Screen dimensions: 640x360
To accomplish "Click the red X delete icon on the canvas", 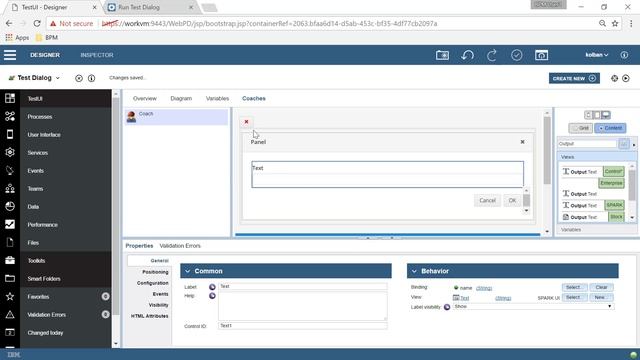I will pyautogui.click(x=246, y=122).
